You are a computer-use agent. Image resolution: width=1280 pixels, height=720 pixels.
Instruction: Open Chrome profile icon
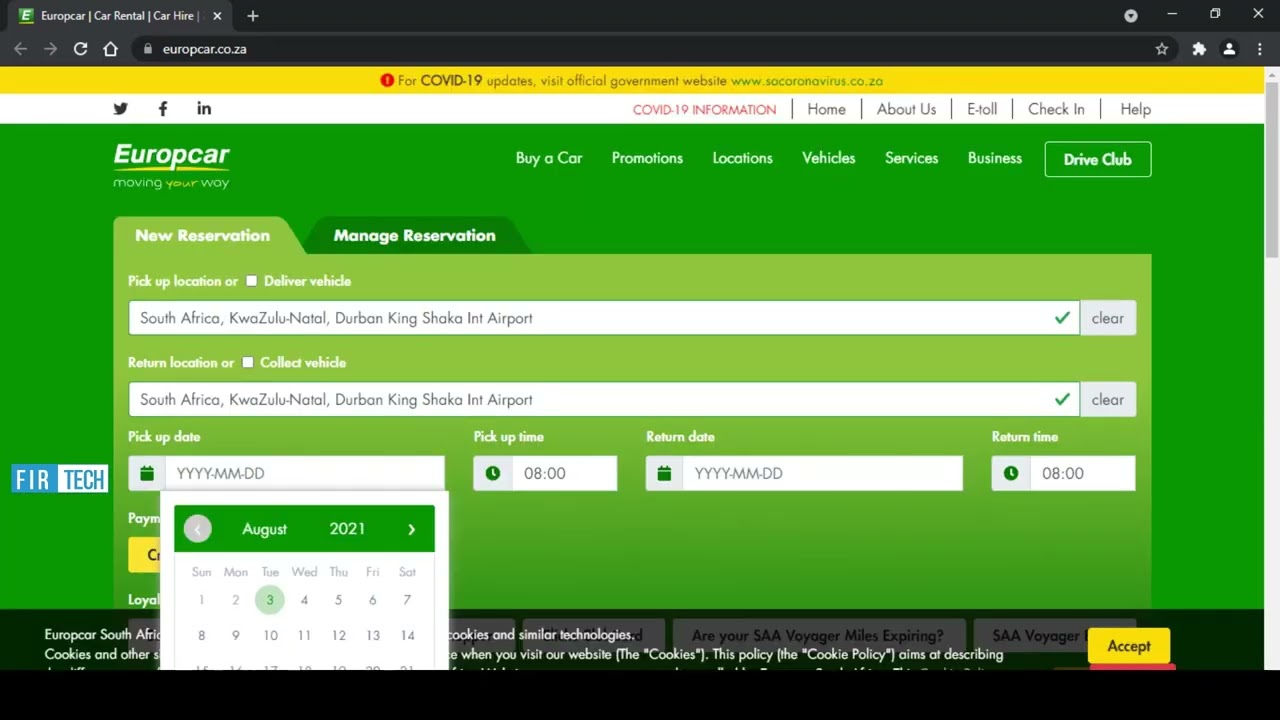pos(1229,49)
